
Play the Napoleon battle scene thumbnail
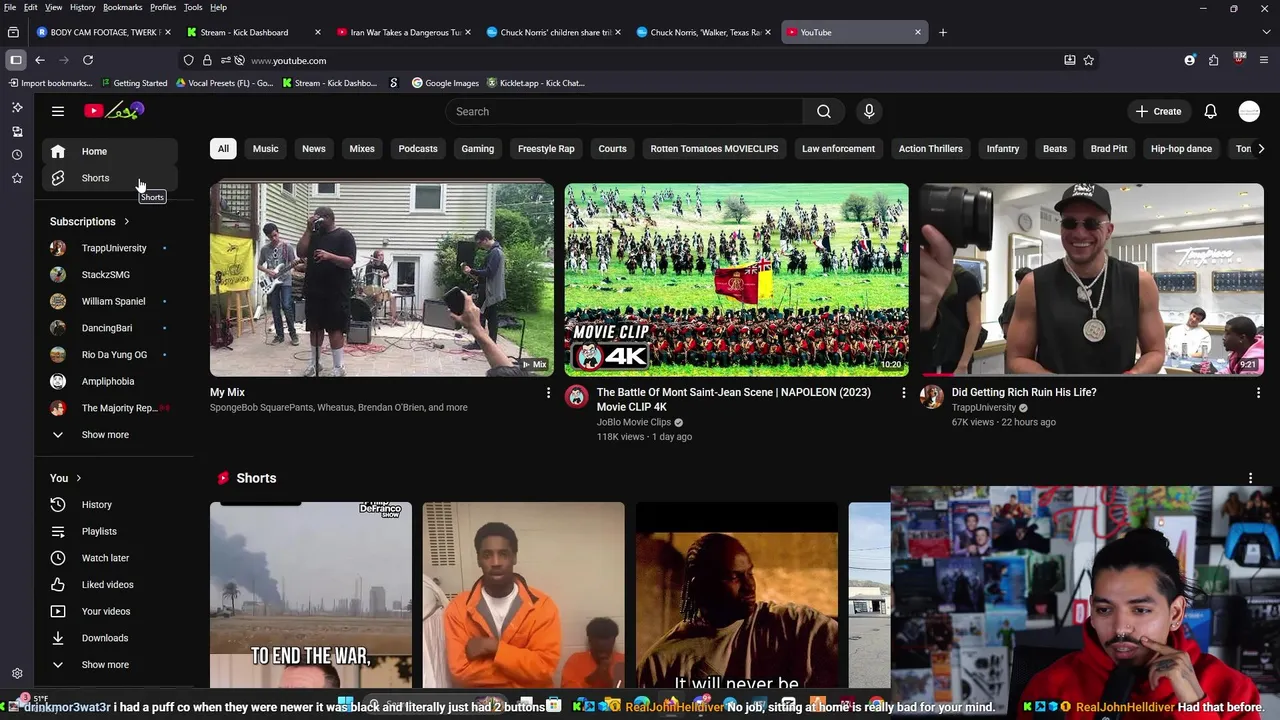tap(737, 280)
